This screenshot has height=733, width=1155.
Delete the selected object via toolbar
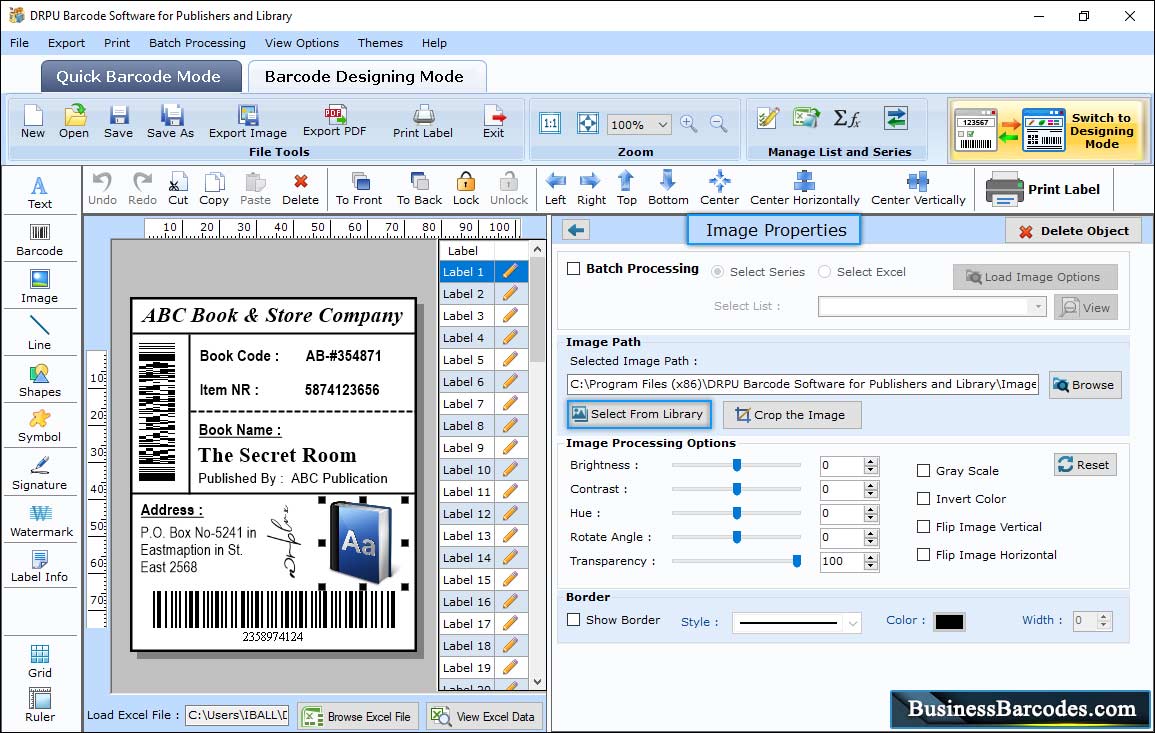point(301,189)
